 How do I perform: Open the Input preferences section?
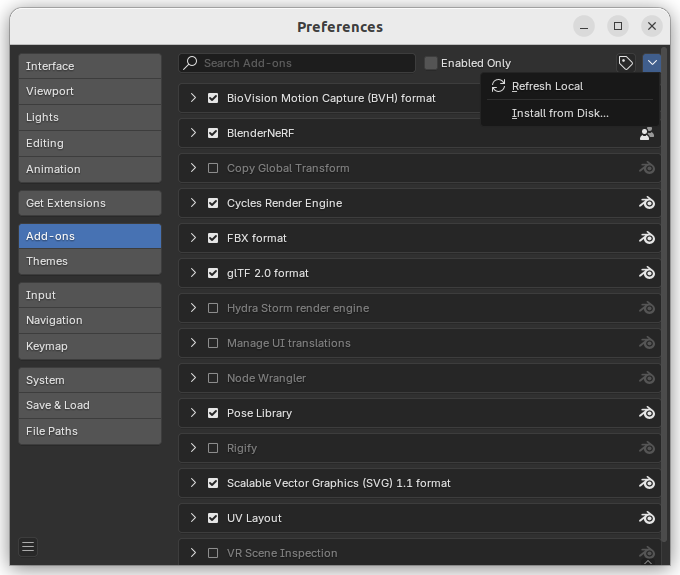(90, 295)
